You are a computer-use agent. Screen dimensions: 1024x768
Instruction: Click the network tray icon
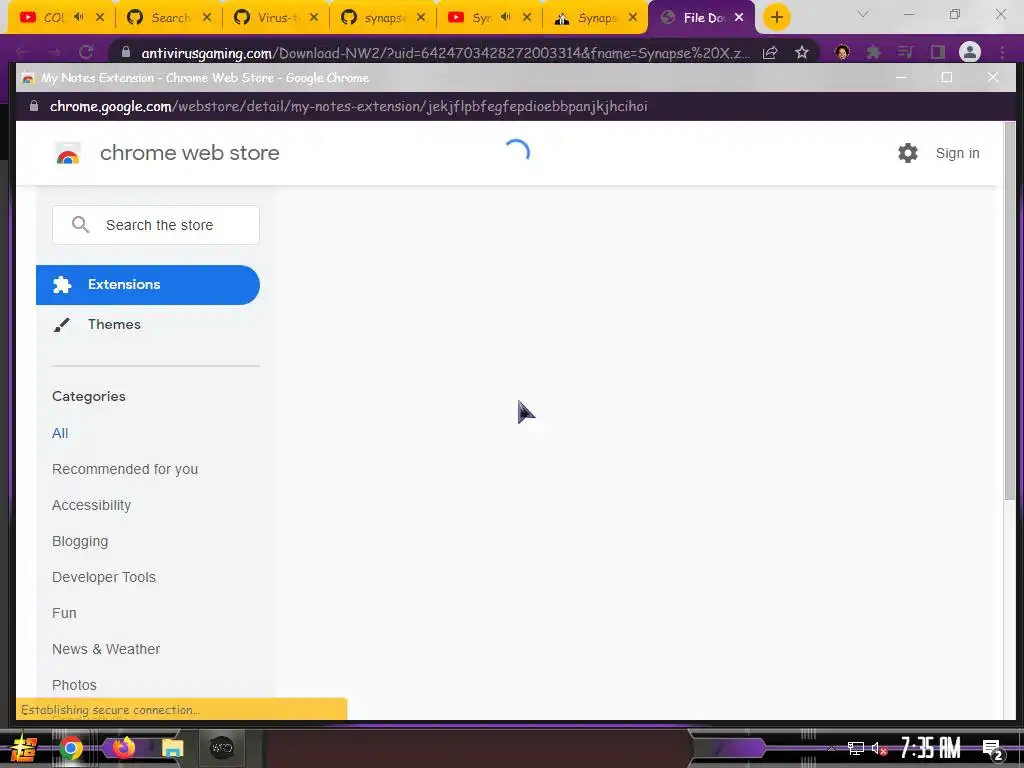click(x=856, y=748)
